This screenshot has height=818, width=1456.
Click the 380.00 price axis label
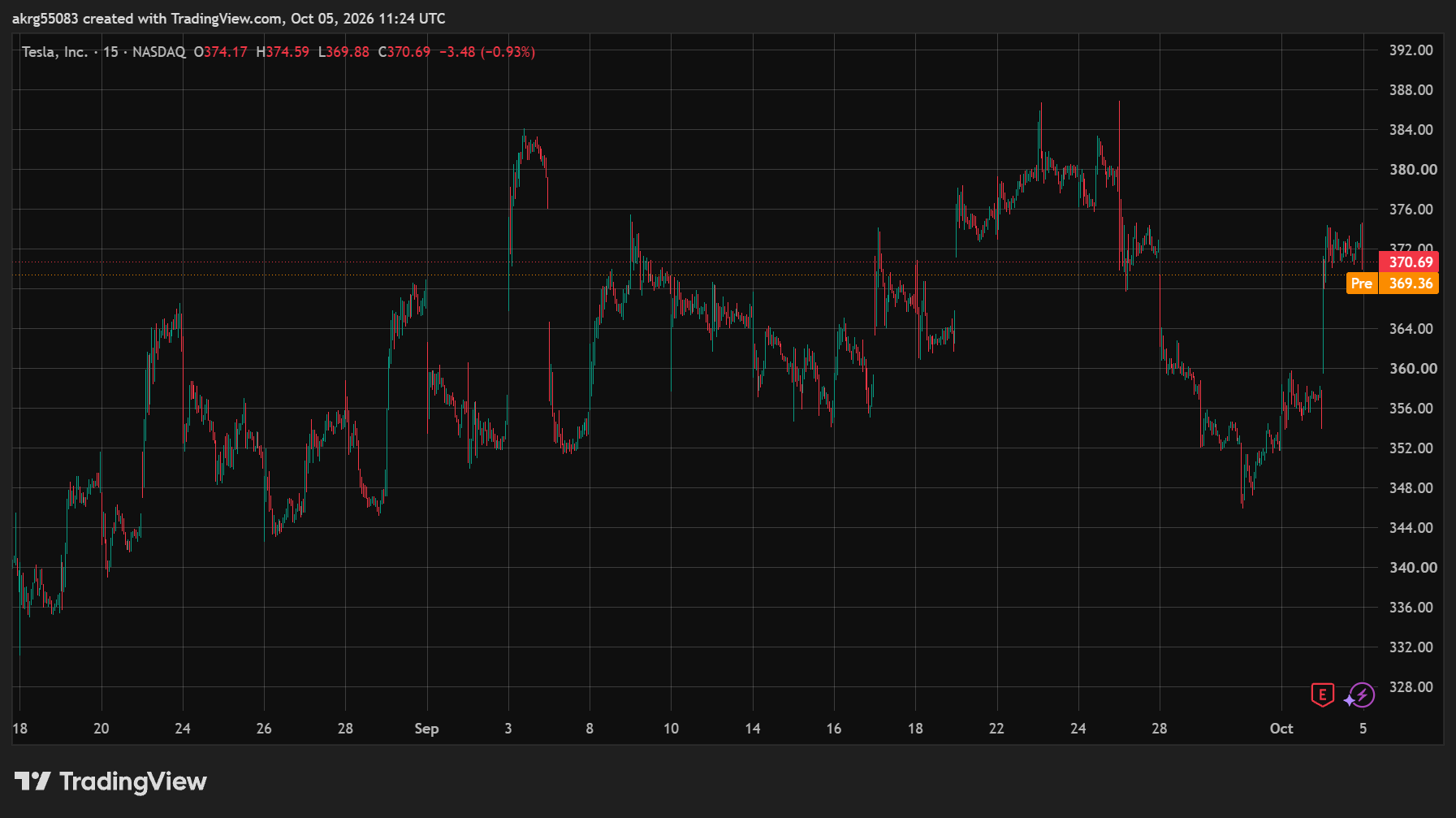1411,170
